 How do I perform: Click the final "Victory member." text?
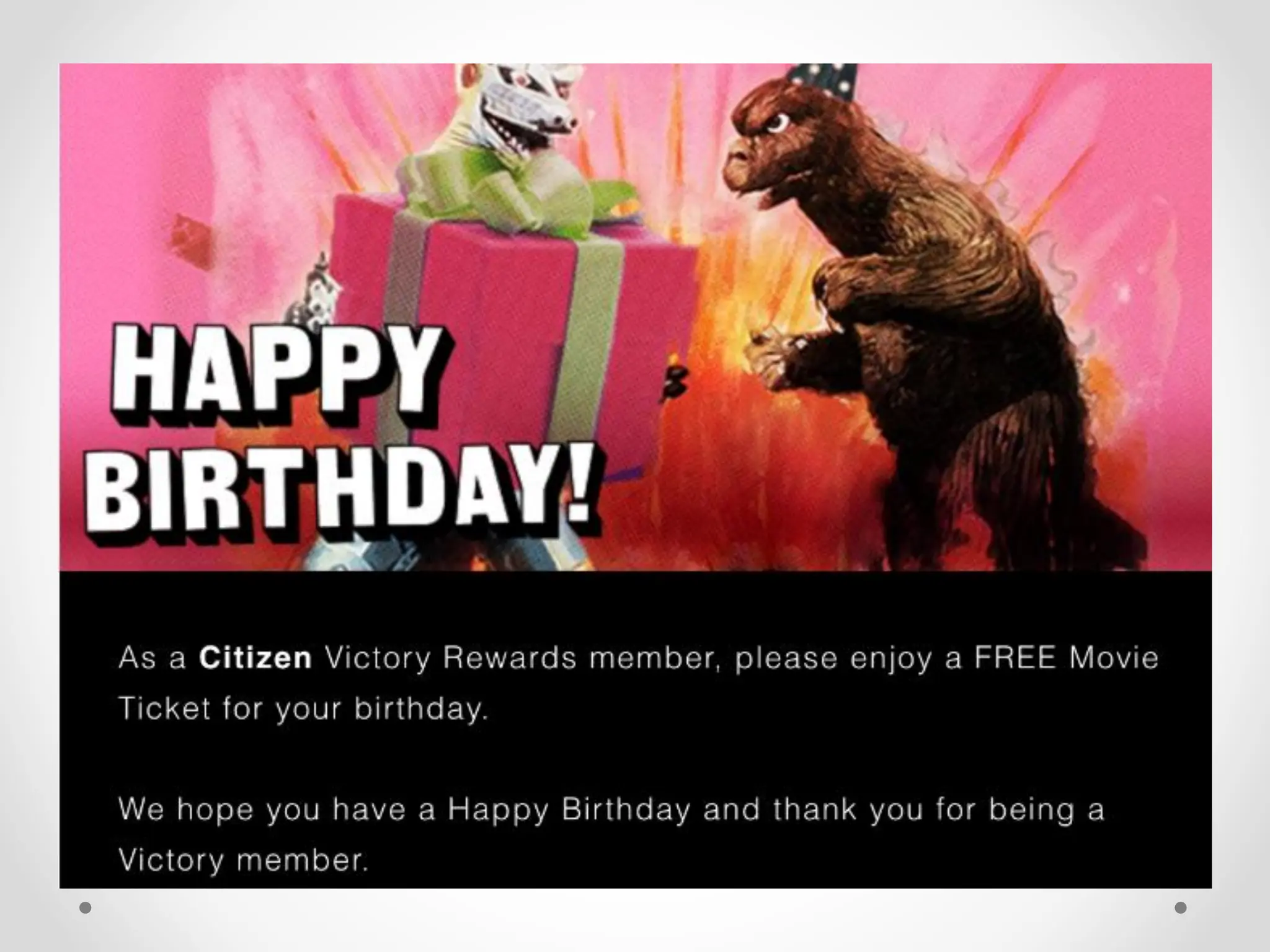click(x=243, y=860)
